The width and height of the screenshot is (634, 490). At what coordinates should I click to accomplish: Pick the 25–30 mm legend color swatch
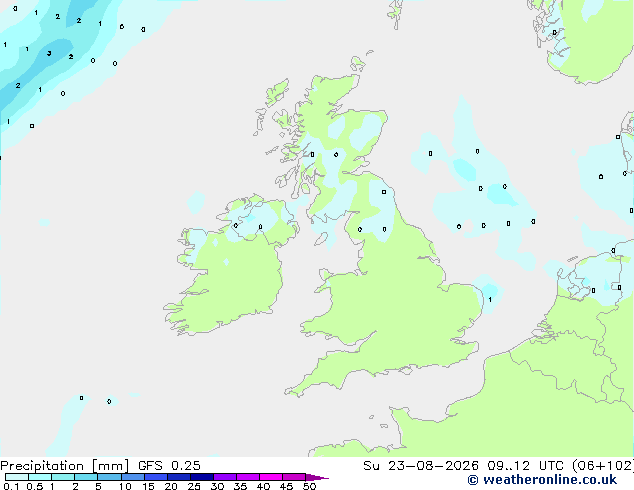click(201, 477)
